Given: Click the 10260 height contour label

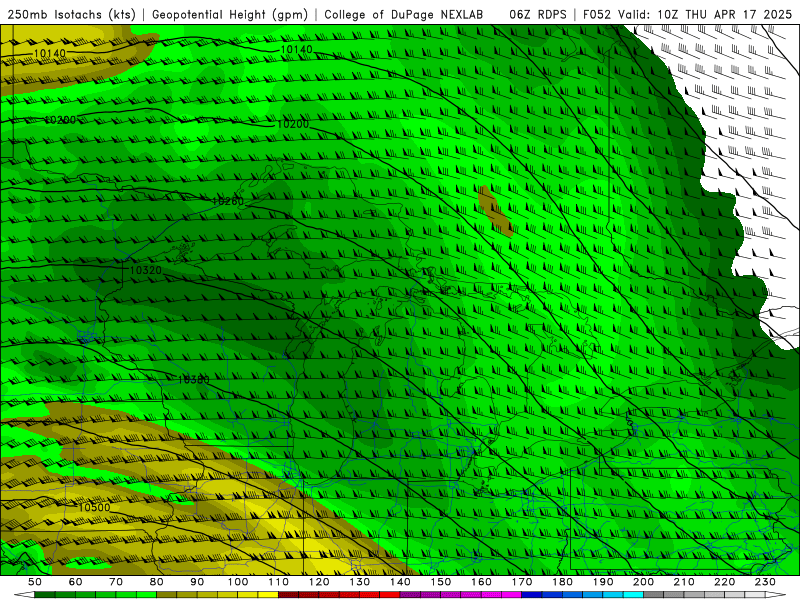Looking at the screenshot, I should 228,201.
